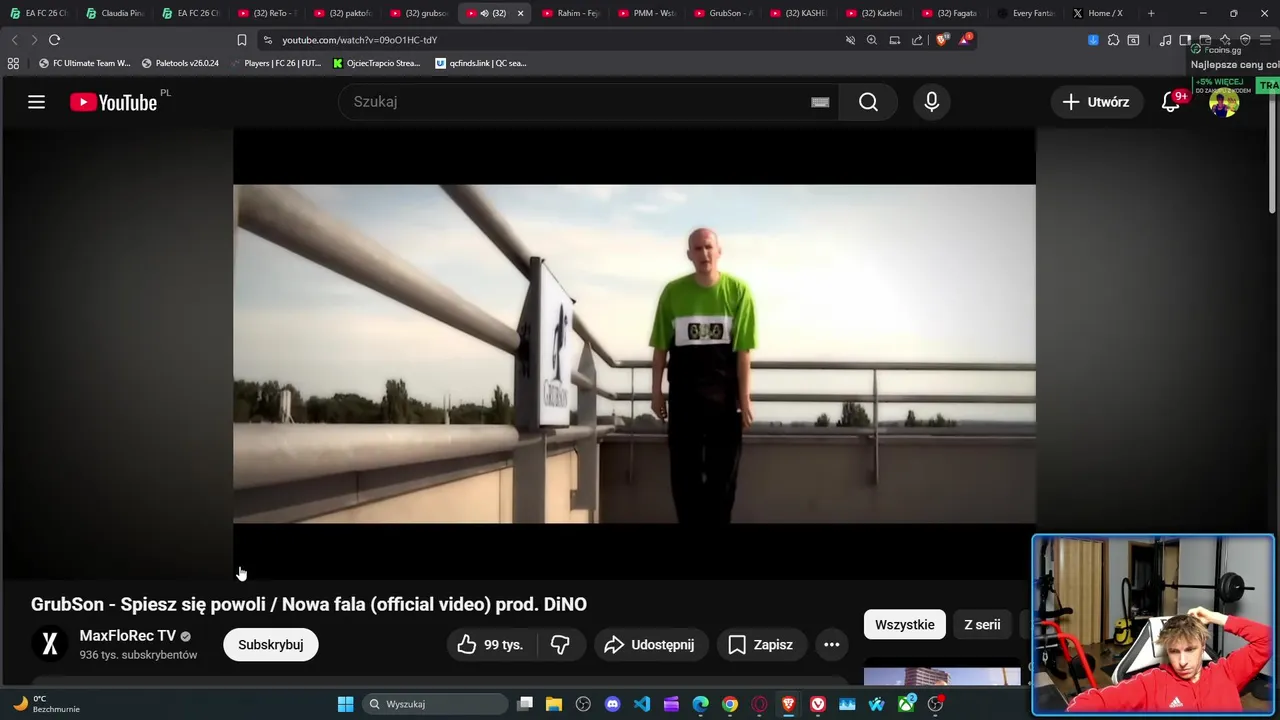Select the 'Wszystkie' filter chip

pyautogui.click(x=905, y=625)
